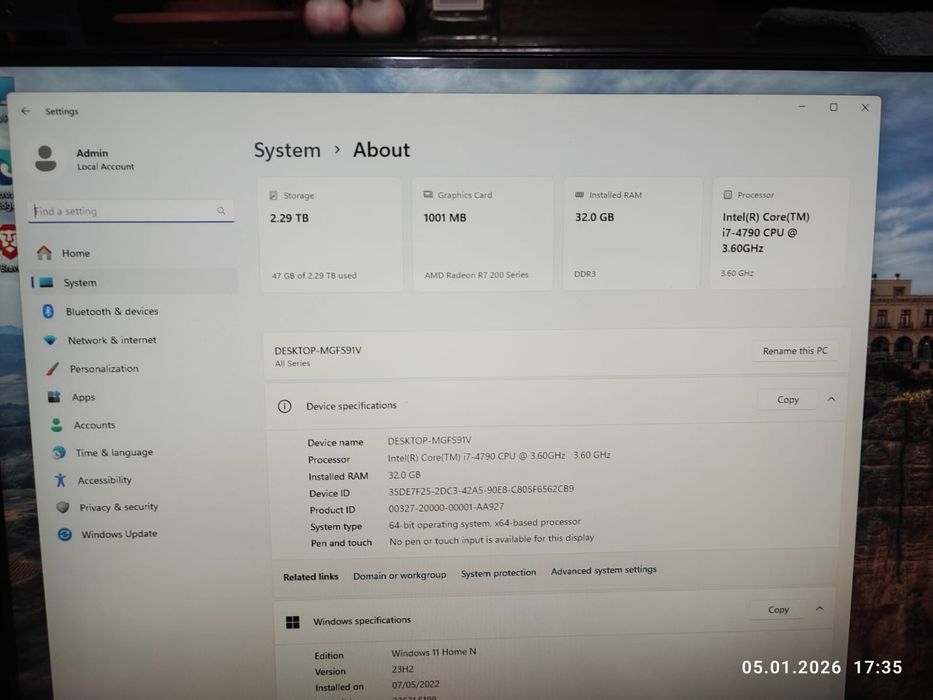The height and width of the screenshot is (700, 933).
Task: Select the Device ID value text
Action: (x=481, y=490)
